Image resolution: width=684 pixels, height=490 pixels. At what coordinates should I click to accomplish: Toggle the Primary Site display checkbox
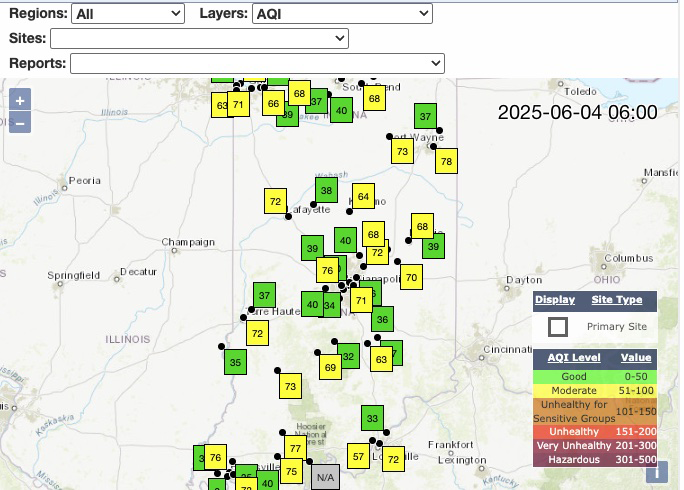pyautogui.click(x=558, y=327)
